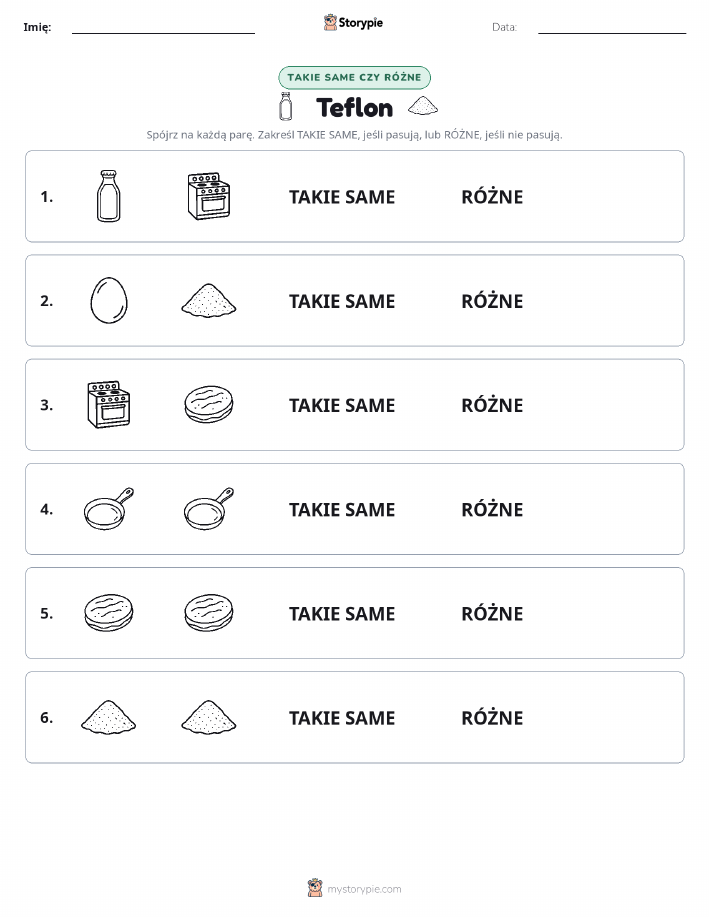Click the first frying pan in row 4

tap(109, 509)
